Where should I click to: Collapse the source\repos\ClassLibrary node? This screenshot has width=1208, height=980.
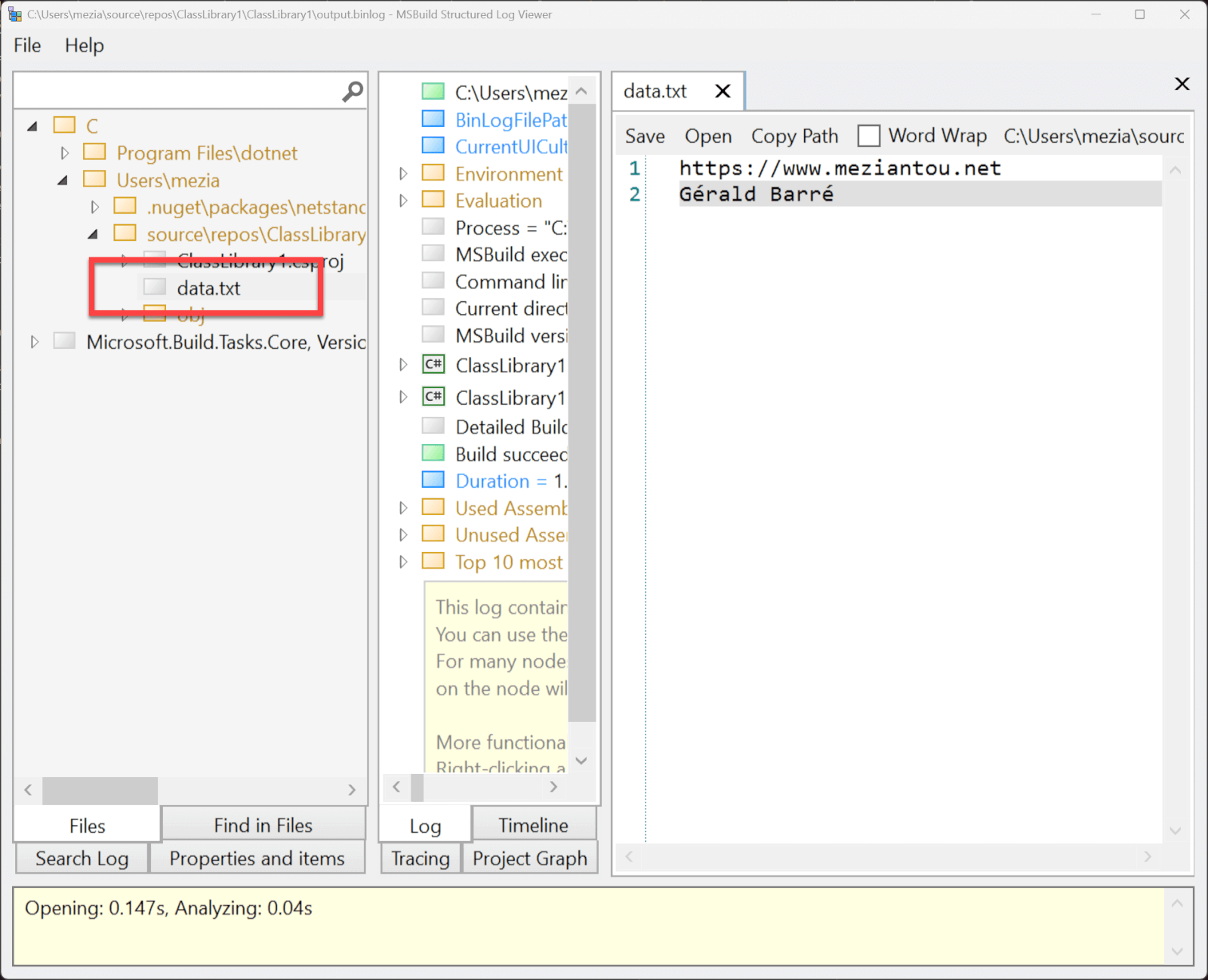[x=93, y=234]
